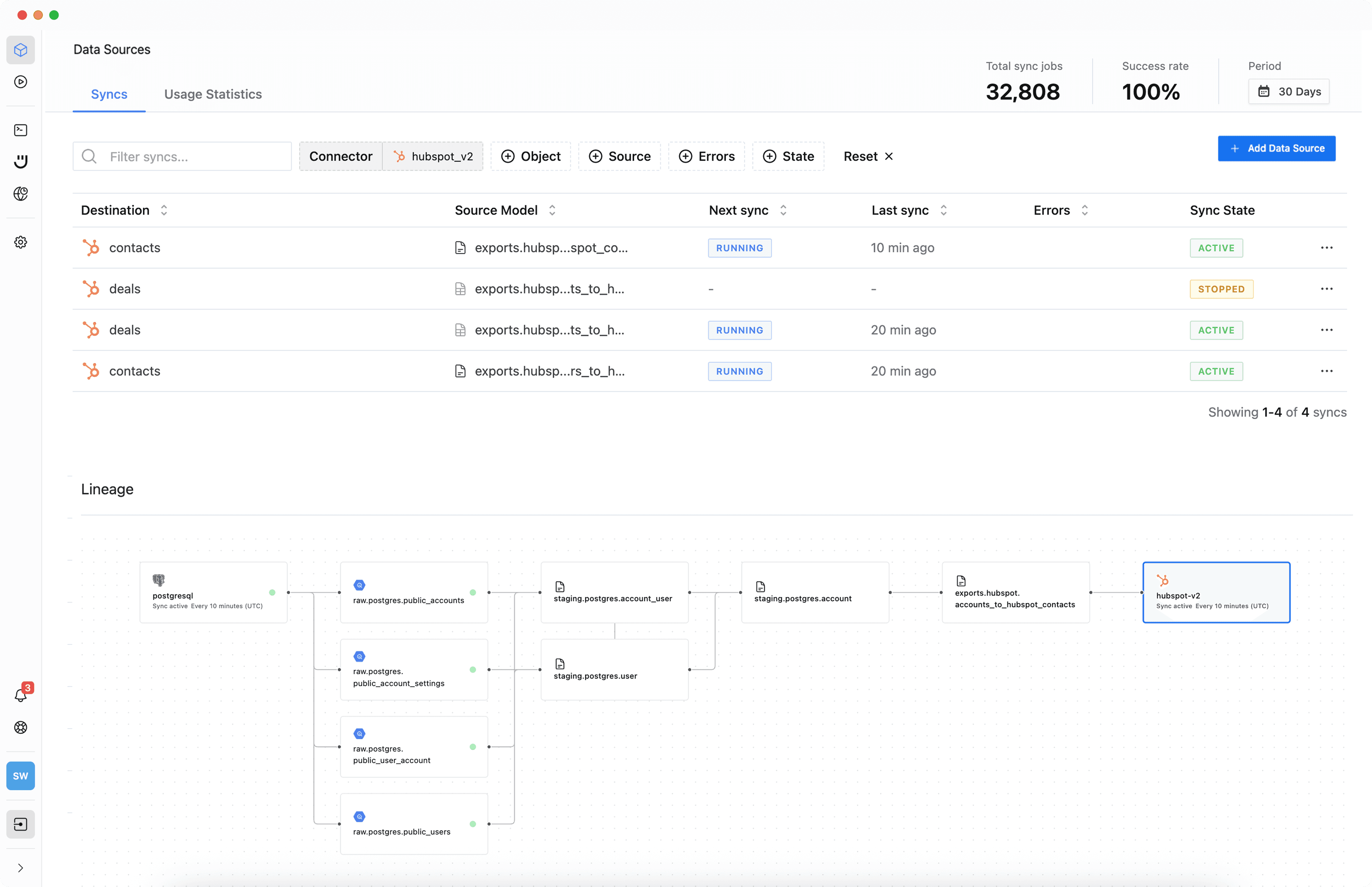Open the 30 Days period selector

[1288, 91]
